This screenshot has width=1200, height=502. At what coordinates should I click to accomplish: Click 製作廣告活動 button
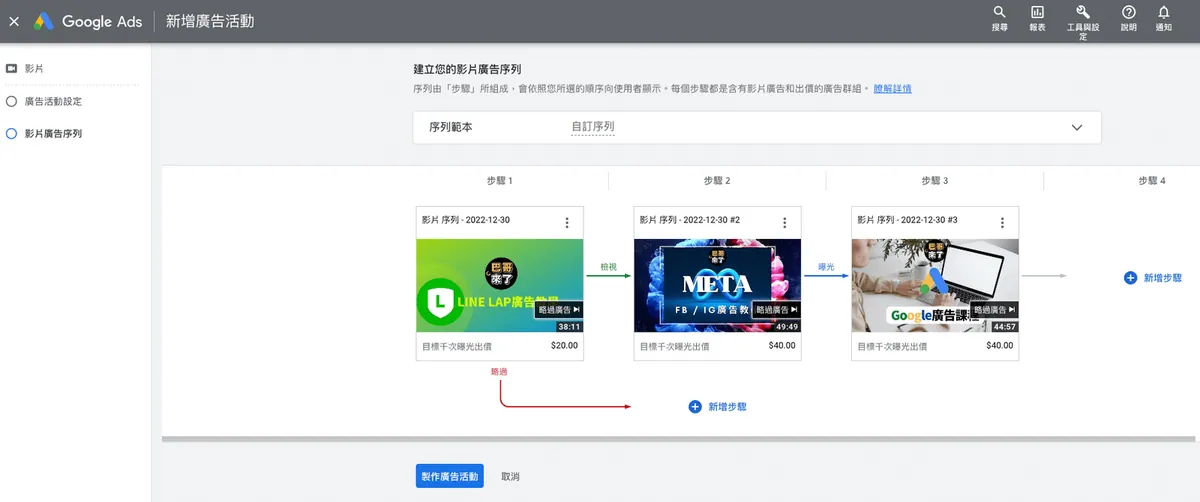pyautogui.click(x=450, y=476)
